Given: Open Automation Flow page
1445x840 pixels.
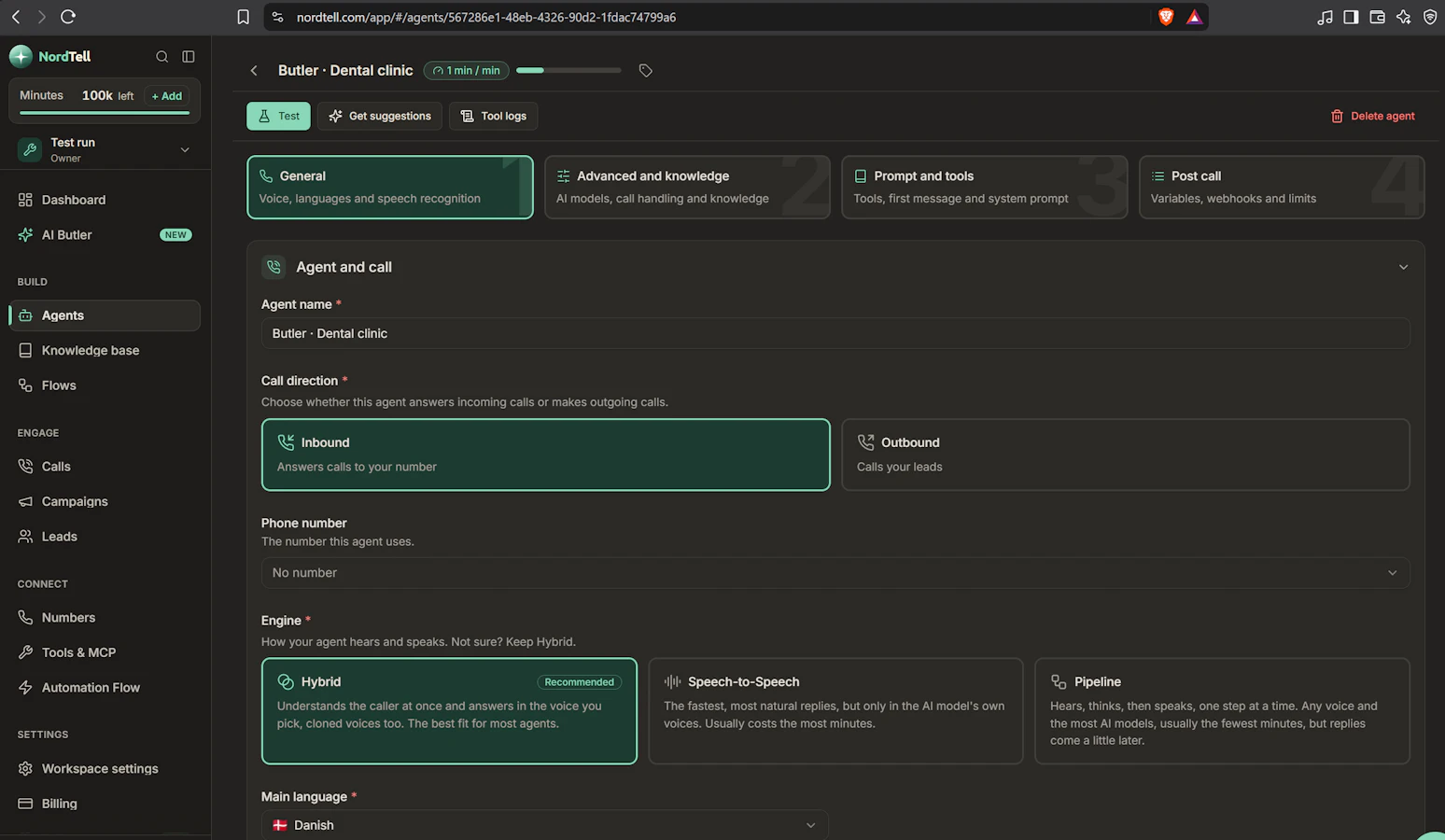Looking at the screenshot, I should point(105,688).
